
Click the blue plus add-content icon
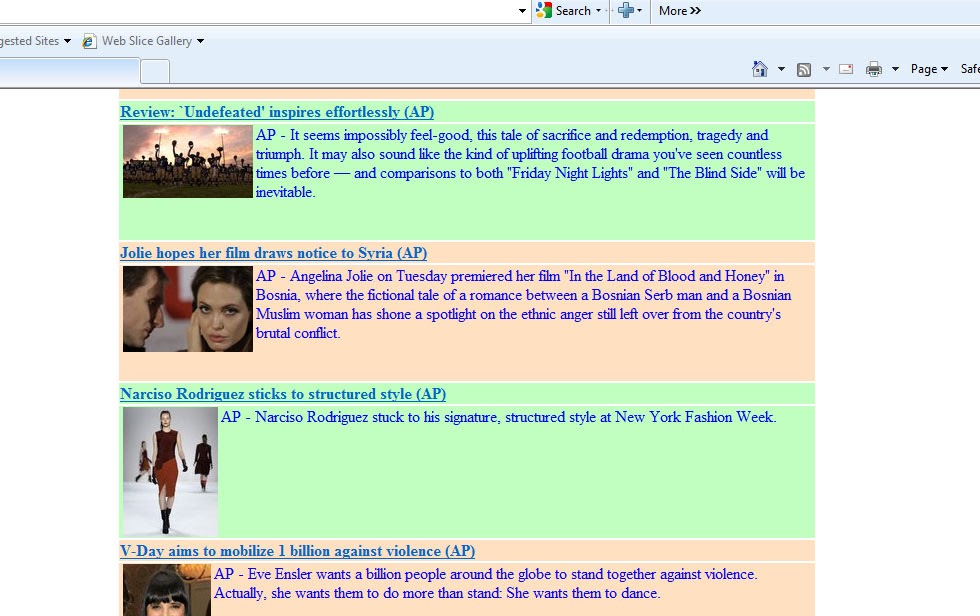[627, 11]
